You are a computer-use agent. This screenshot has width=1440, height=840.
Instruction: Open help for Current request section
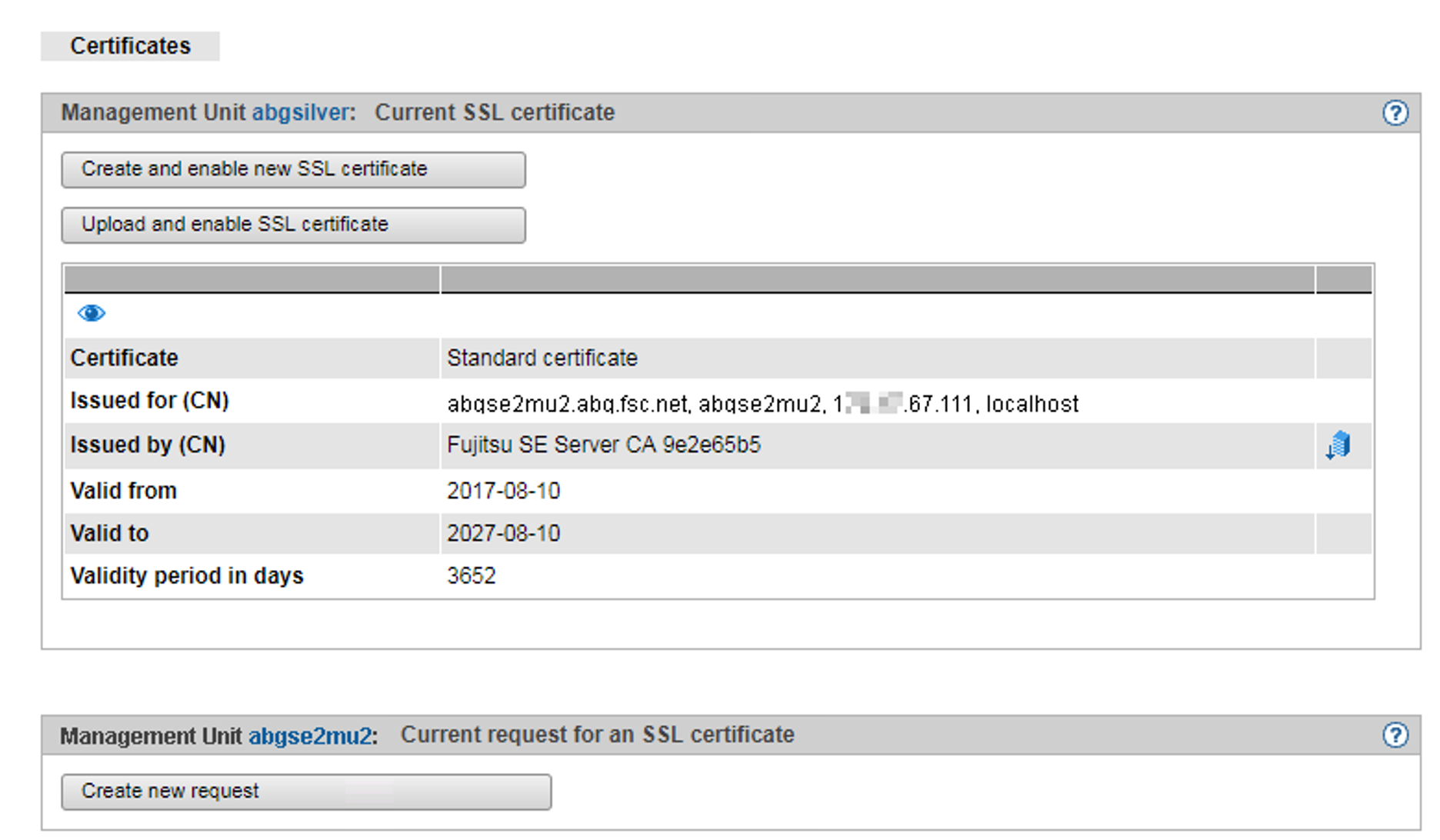click(1395, 735)
